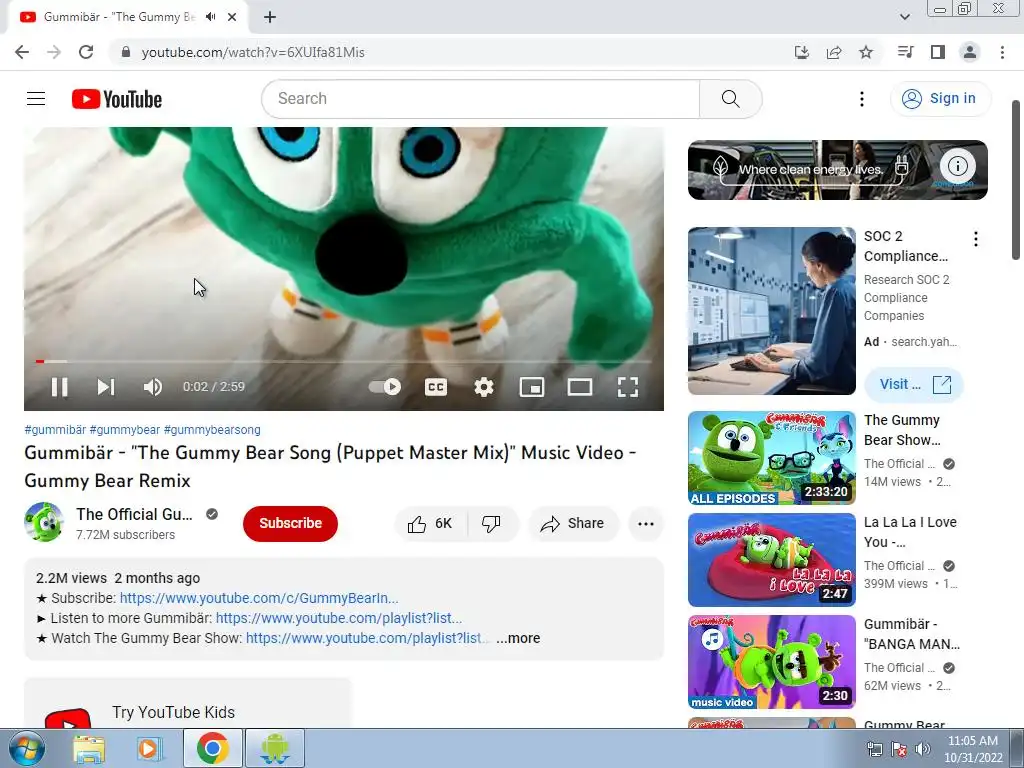Screen dimensions: 1024x768
Task: Mute tab via speaker icon on tab
Action: point(210,17)
